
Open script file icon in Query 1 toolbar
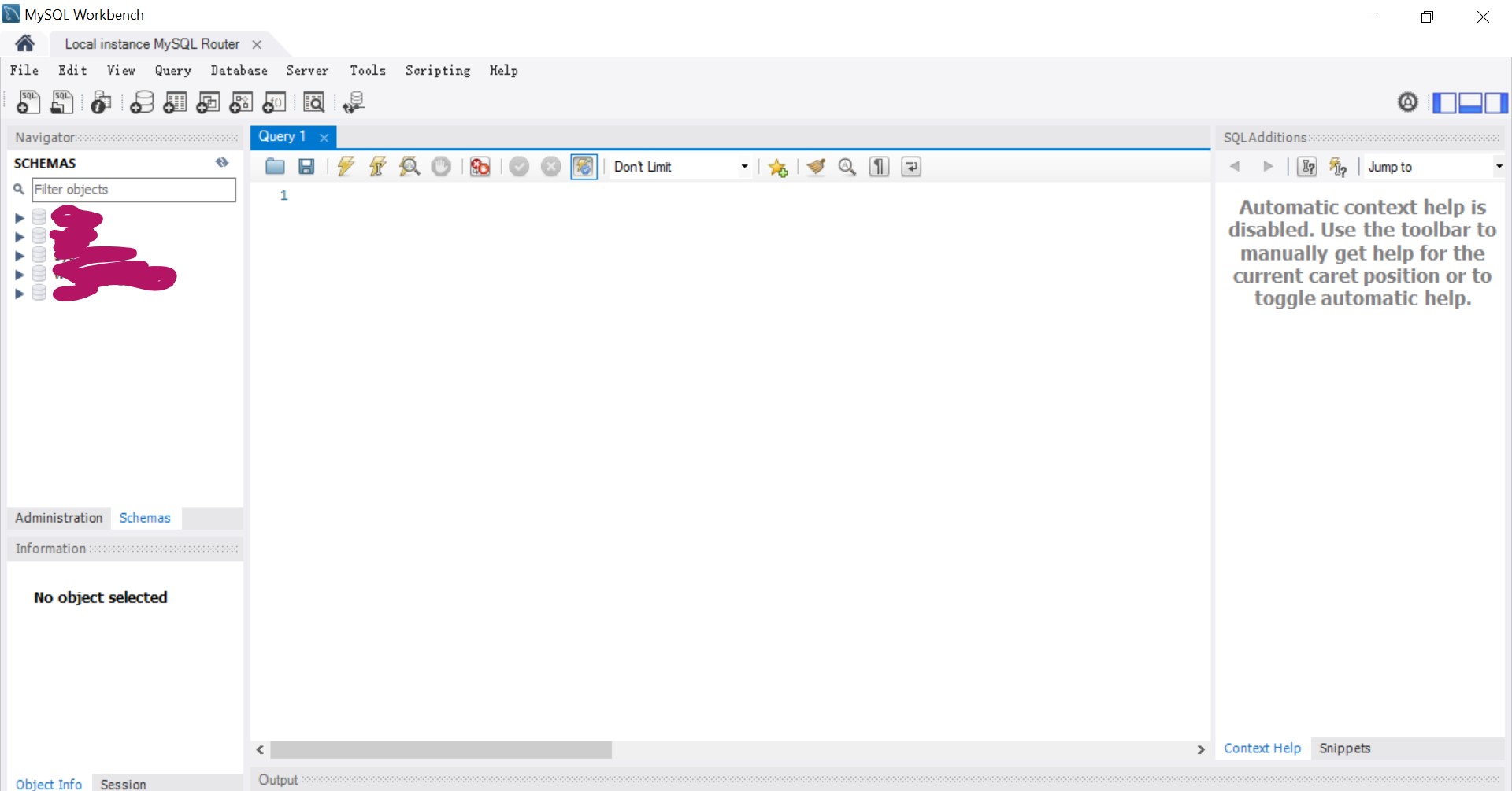click(x=275, y=167)
